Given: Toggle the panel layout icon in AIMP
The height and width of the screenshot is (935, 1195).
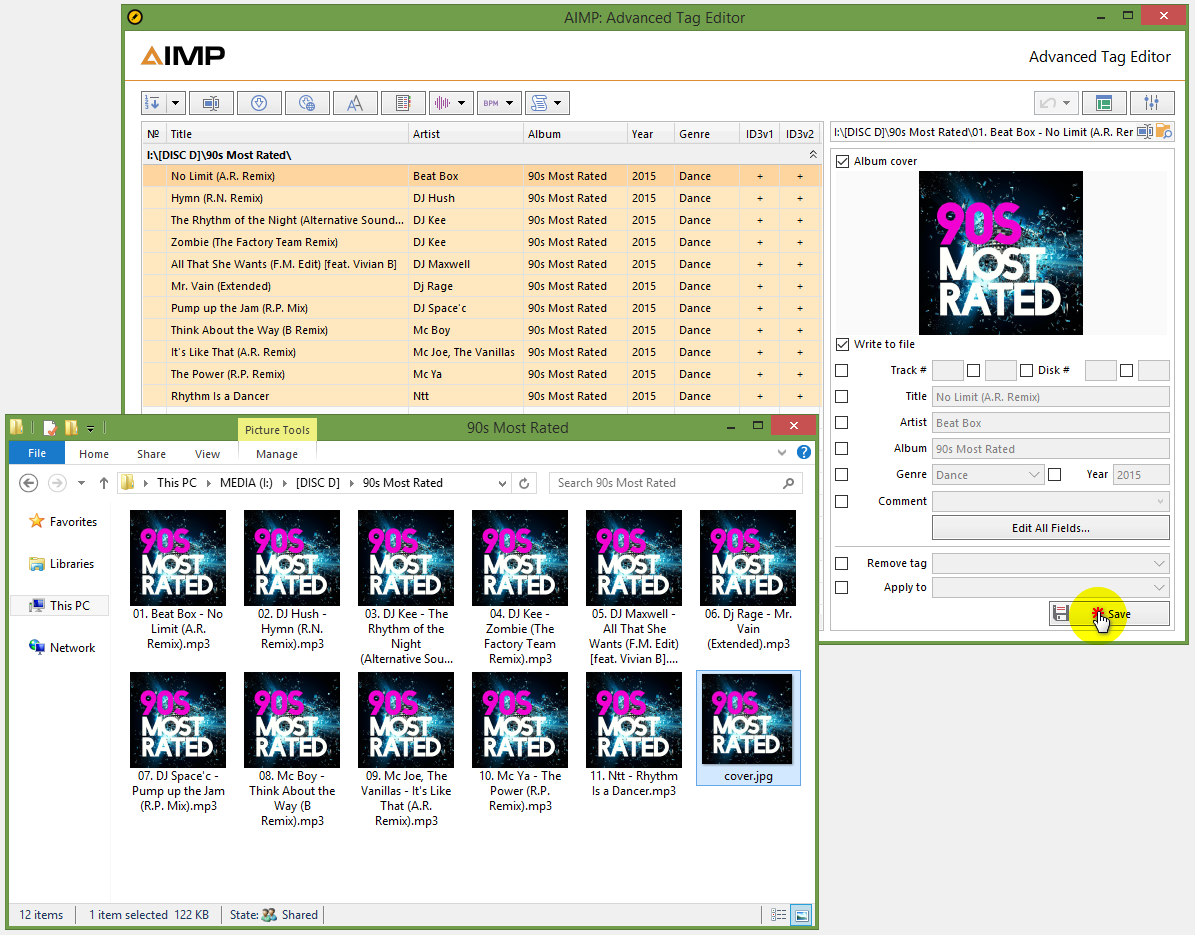Looking at the screenshot, I should click(1103, 103).
